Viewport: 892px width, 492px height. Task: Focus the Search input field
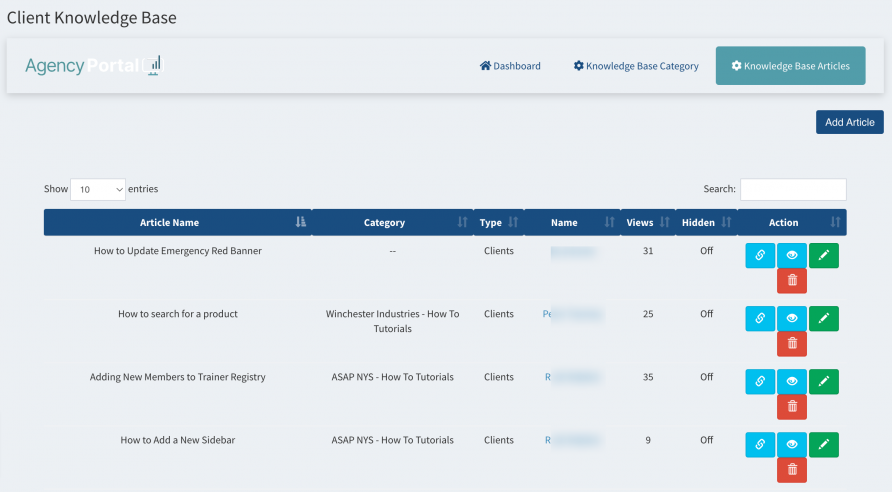pos(792,189)
